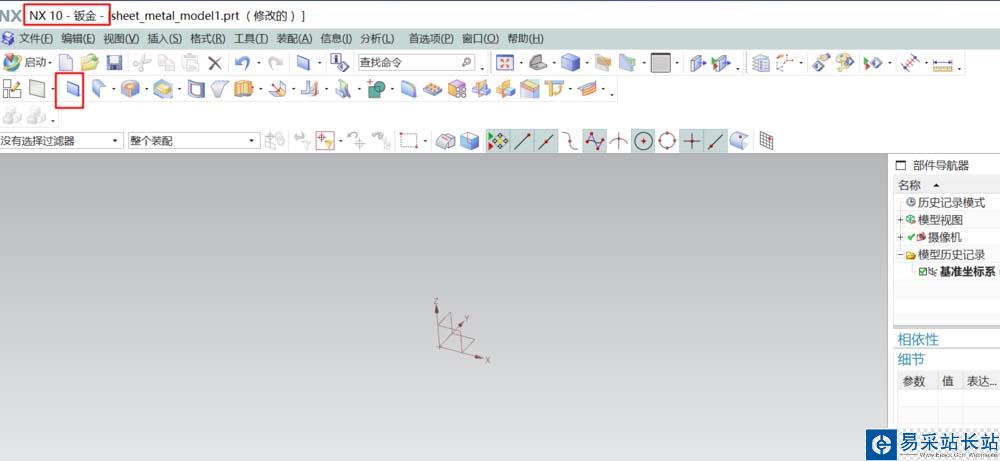Viewport: 1000px width, 461px height.
Task: Create a new file with New icon
Action: click(x=66, y=62)
